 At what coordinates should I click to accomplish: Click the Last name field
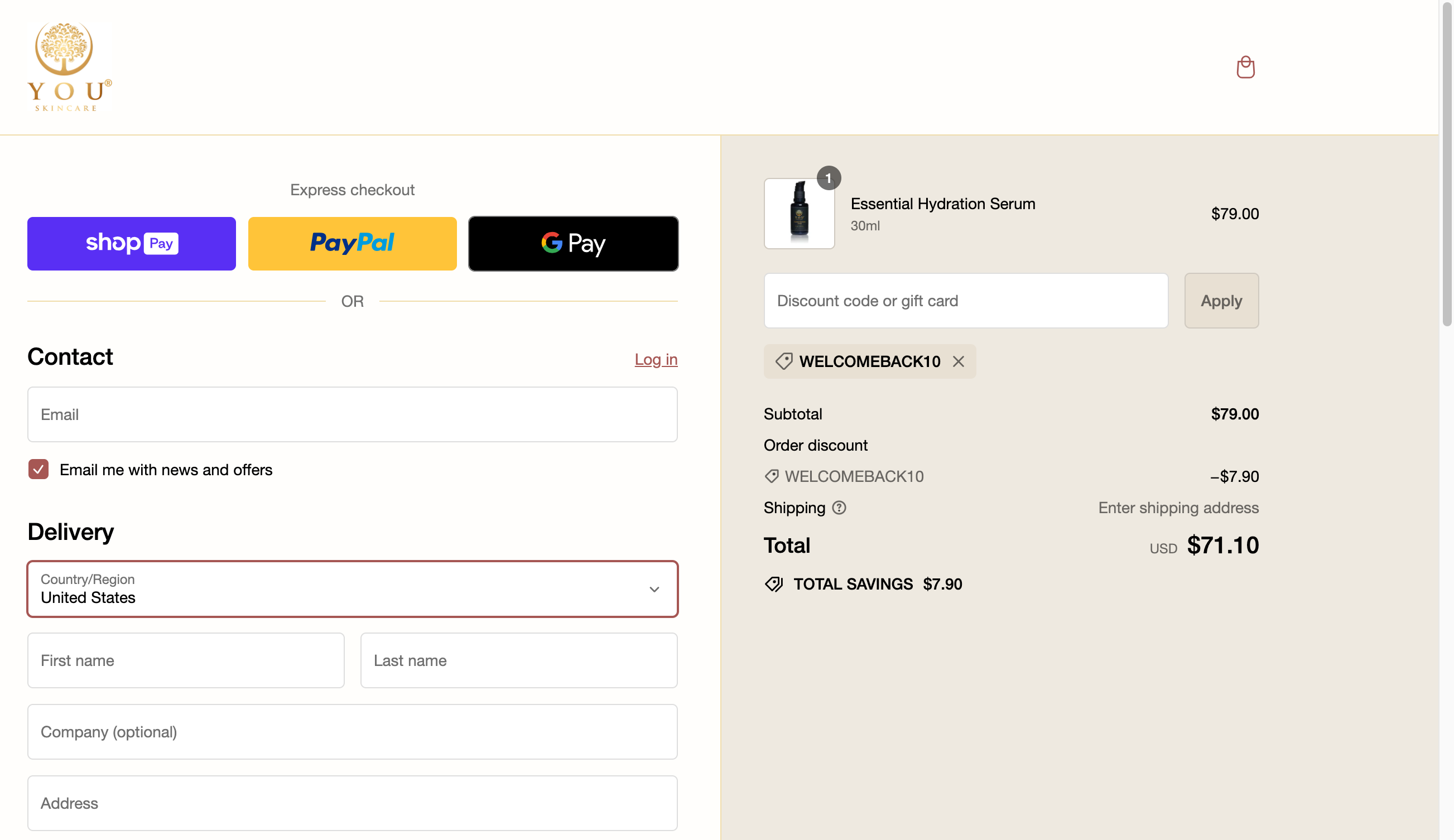tap(519, 660)
